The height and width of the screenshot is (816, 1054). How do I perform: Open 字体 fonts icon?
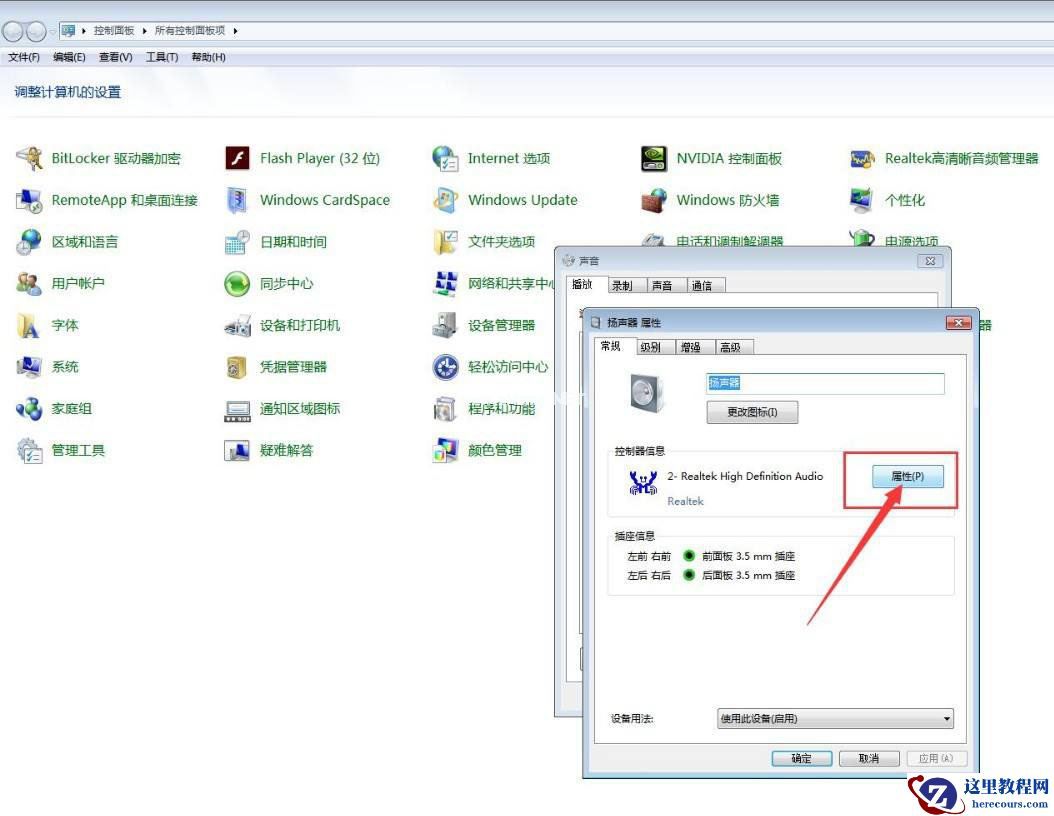pyautogui.click(x=30, y=325)
